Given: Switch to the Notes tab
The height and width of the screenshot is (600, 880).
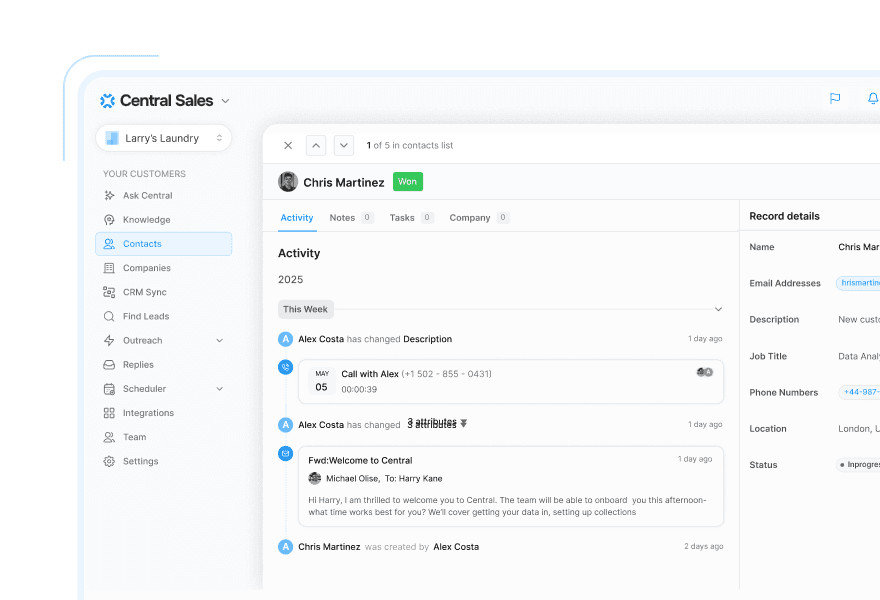Looking at the screenshot, I should coord(351,218).
